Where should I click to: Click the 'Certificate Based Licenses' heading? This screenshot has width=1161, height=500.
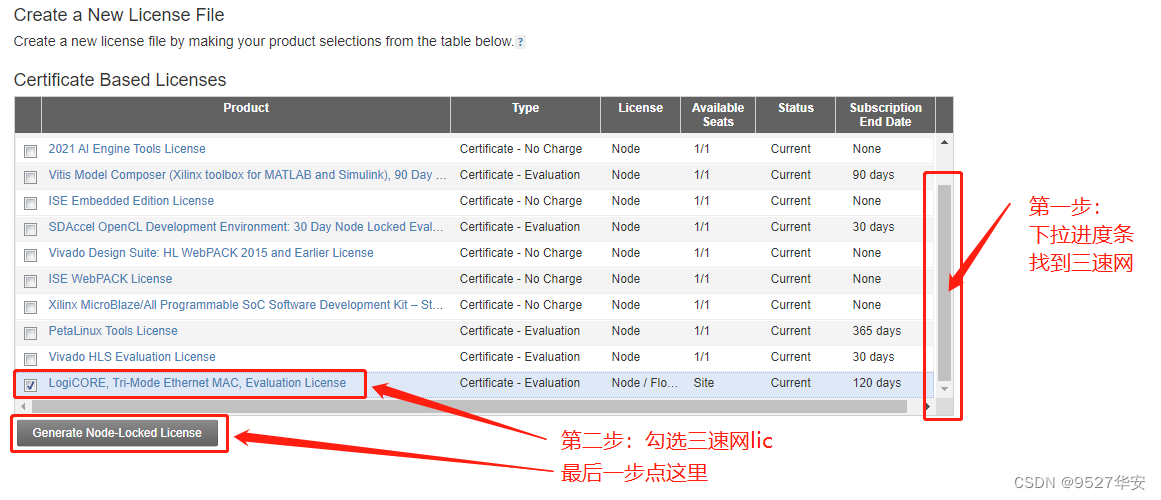coord(120,80)
